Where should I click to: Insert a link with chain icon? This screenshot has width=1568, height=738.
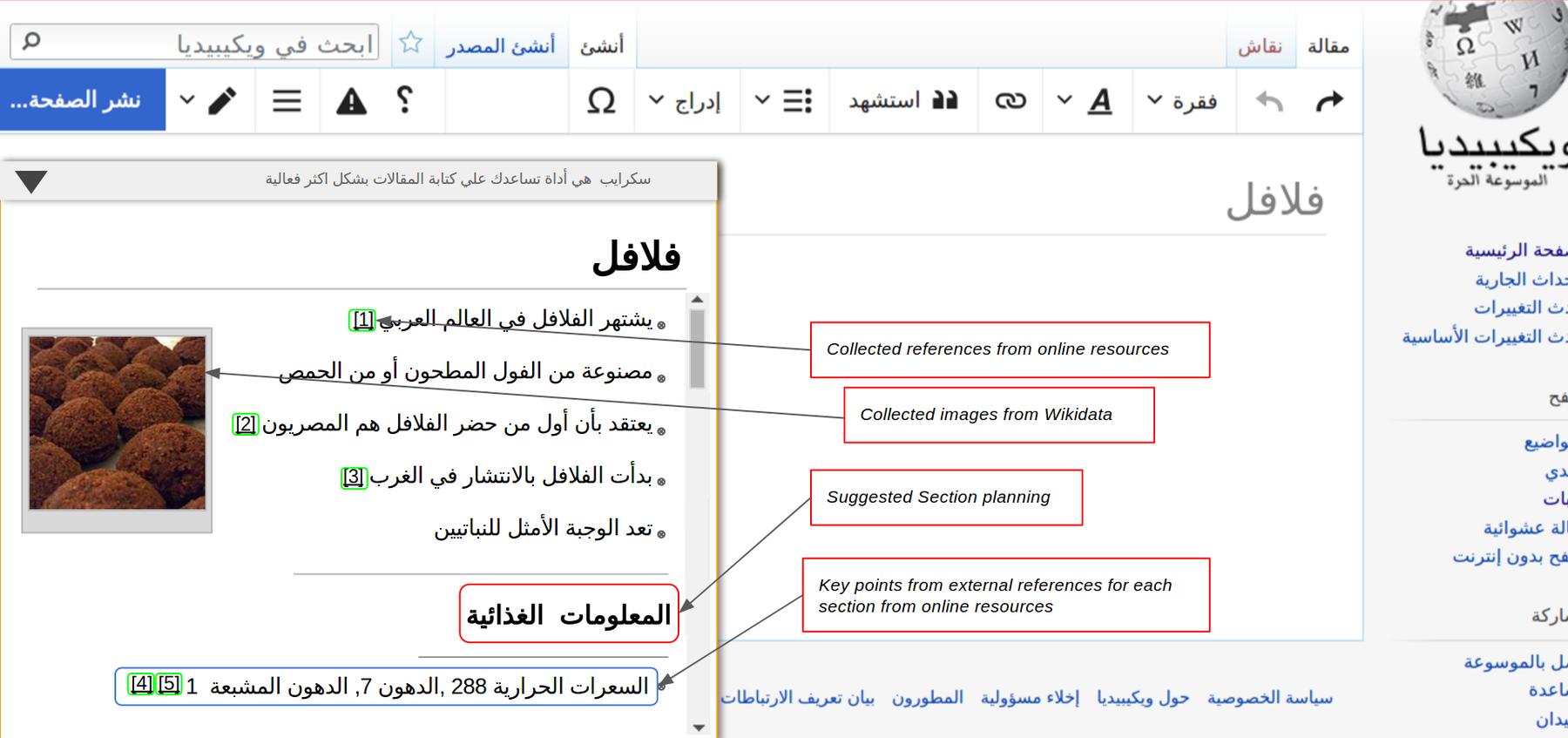coord(1010,101)
